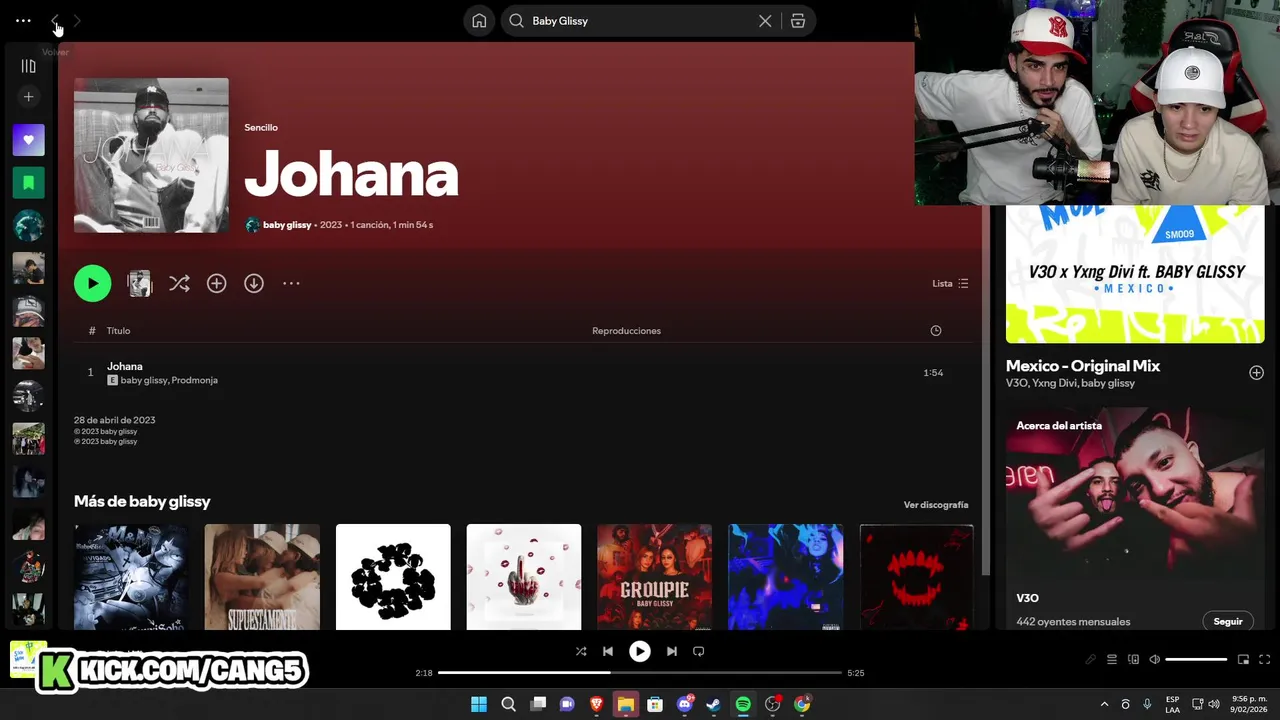The height and width of the screenshot is (720, 1280).
Task: Open Discord from the taskbar
Action: [x=685, y=704]
